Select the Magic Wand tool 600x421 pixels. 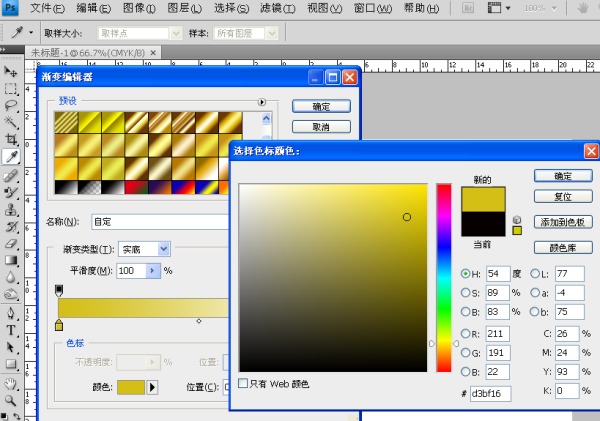[x=11, y=122]
